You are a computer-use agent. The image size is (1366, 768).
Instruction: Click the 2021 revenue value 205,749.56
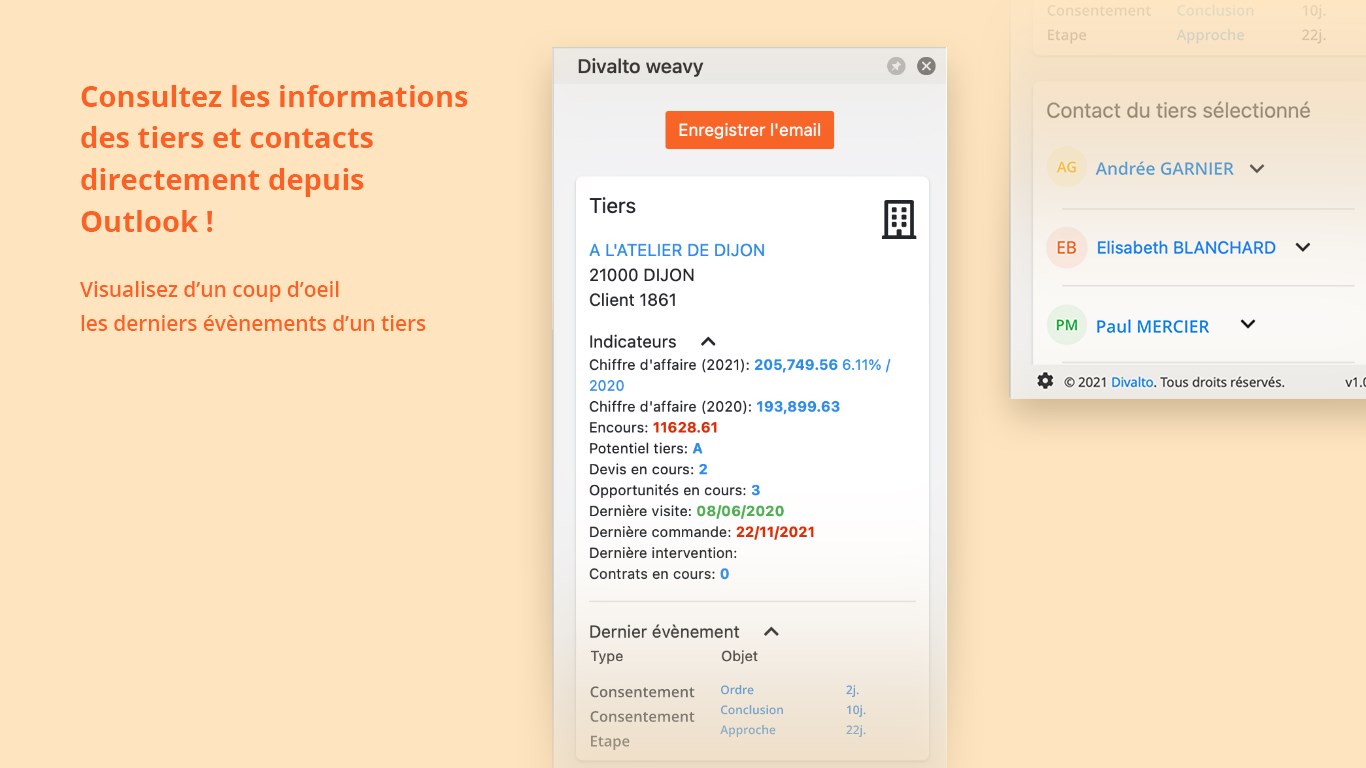[796, 365]
